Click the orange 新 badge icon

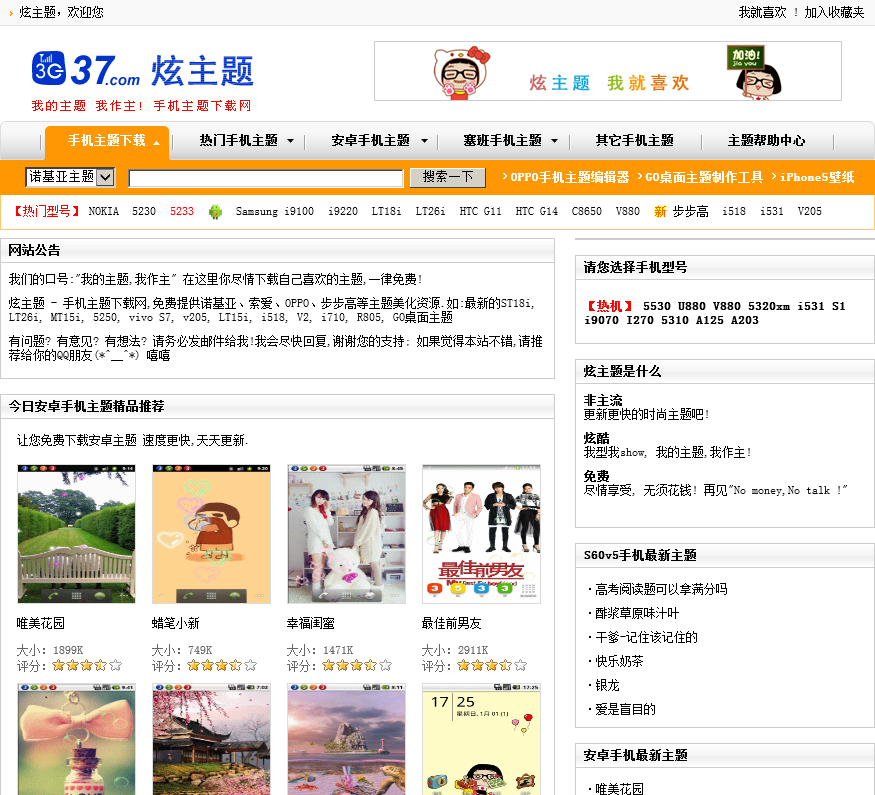point(660,211)
